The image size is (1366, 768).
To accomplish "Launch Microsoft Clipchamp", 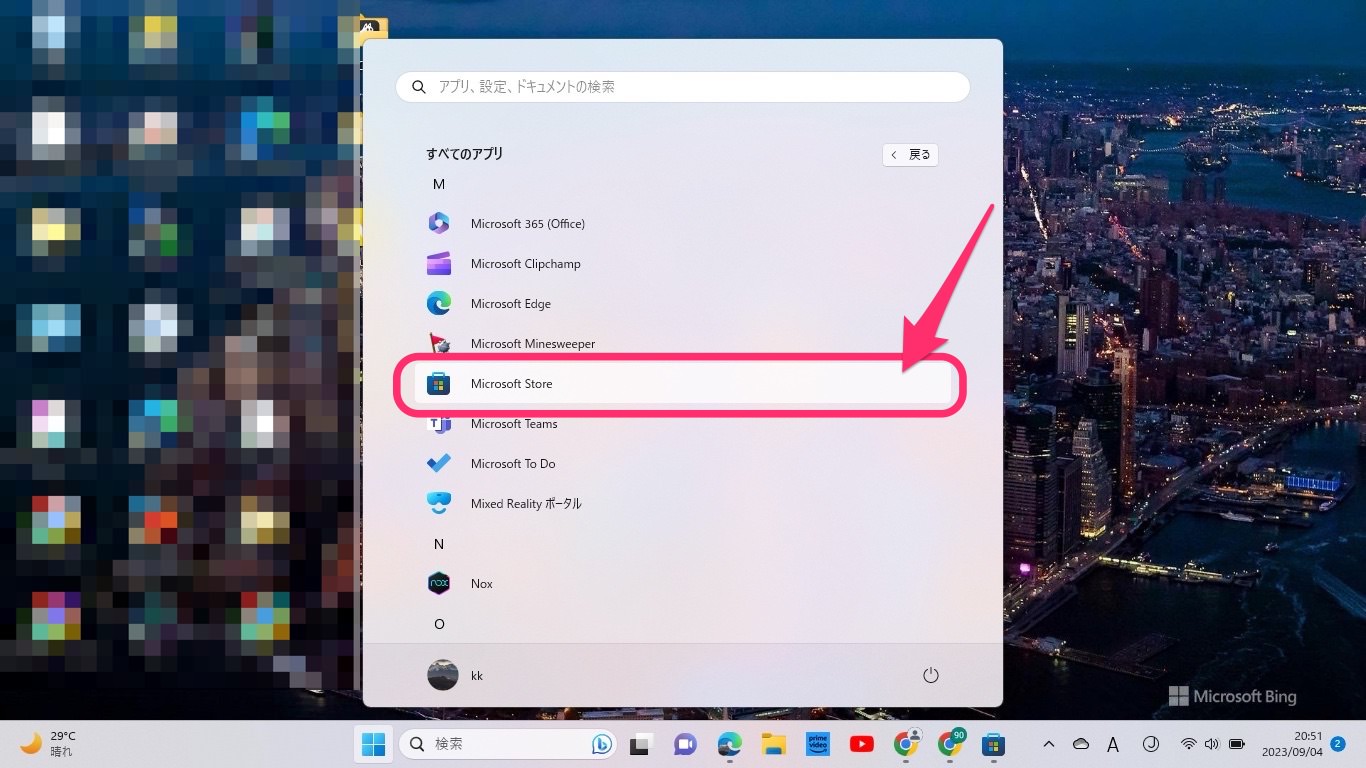I will pyautogui.click(x=682, y=264).
